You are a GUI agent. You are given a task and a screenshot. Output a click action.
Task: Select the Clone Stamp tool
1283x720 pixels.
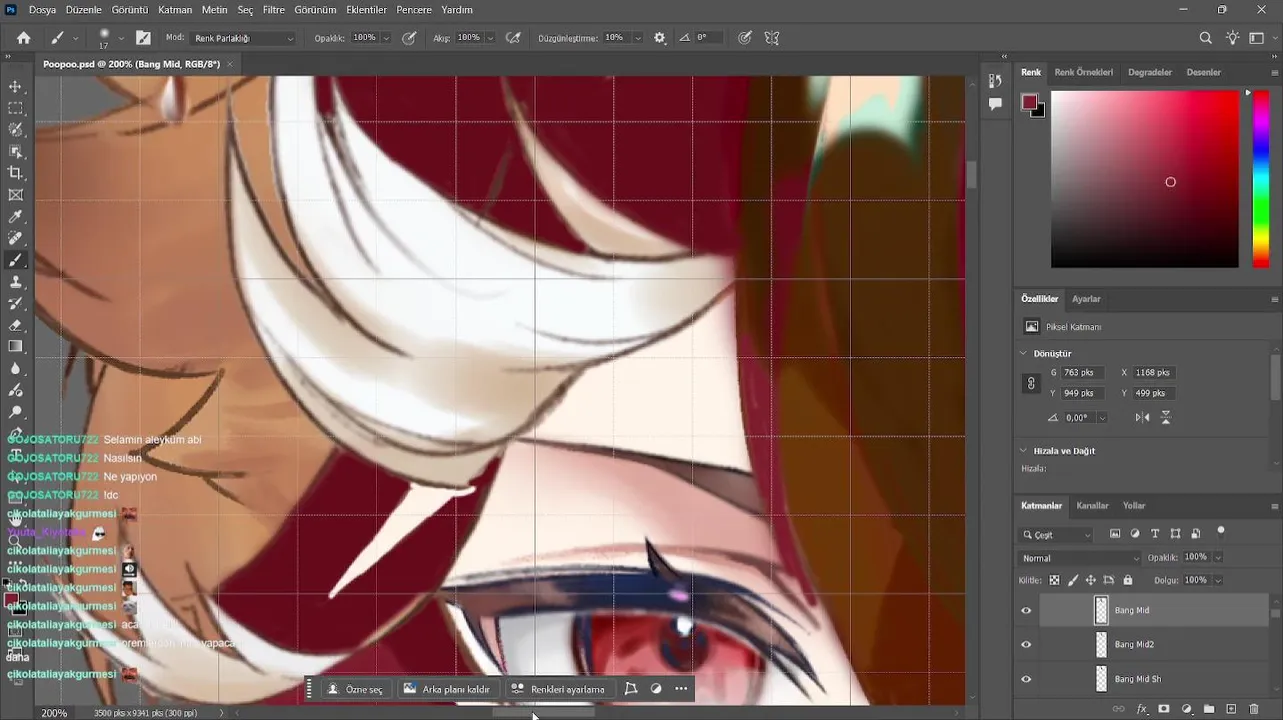[15, 282]
